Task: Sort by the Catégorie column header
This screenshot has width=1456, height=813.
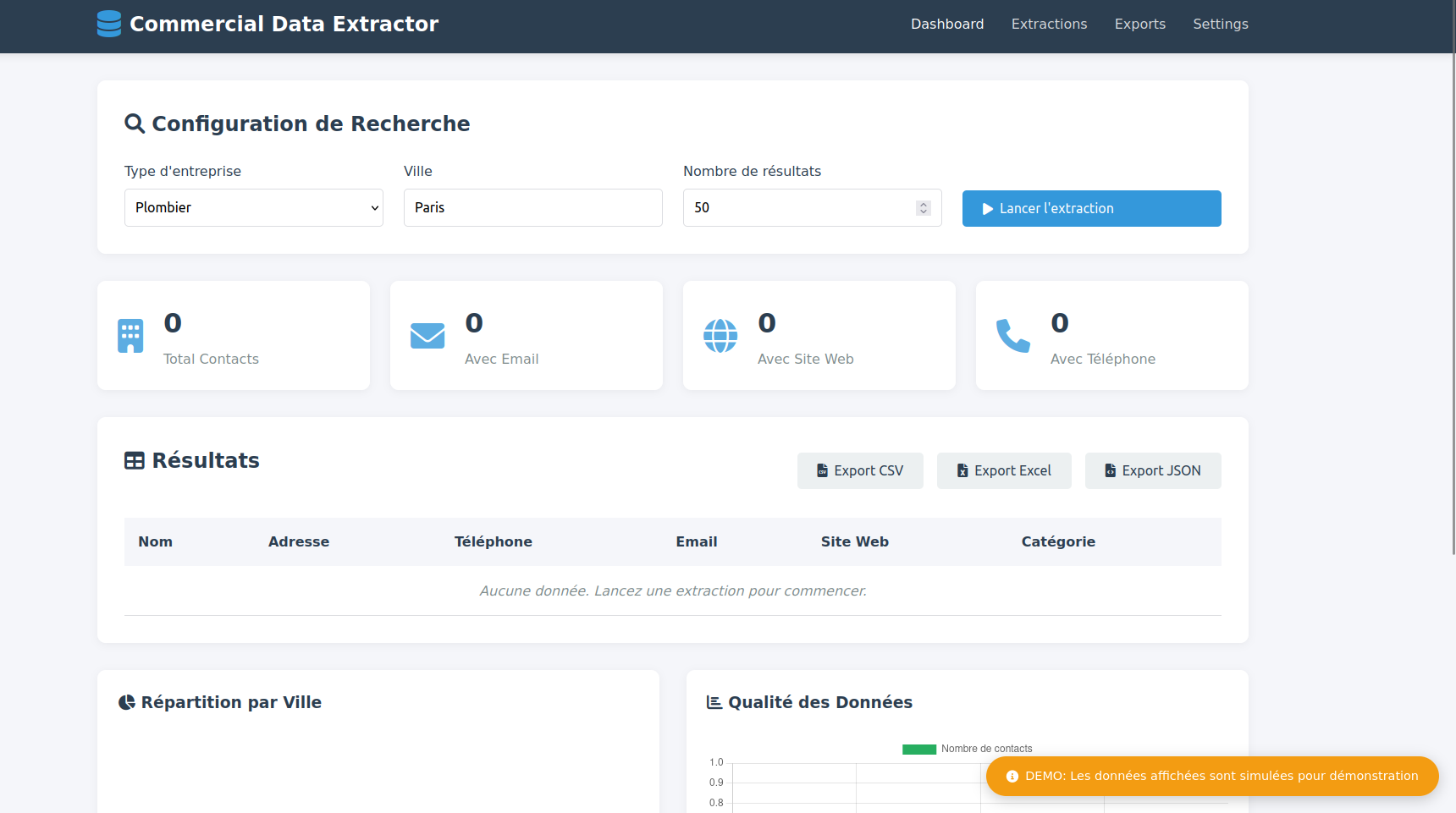Action: coord(1058,542)
